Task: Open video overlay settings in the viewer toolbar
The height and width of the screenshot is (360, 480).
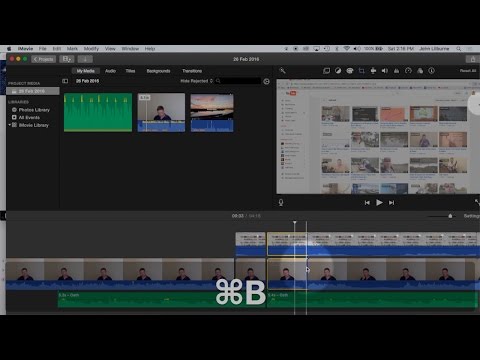Action: pyautogui.click(x=326, y=71)
